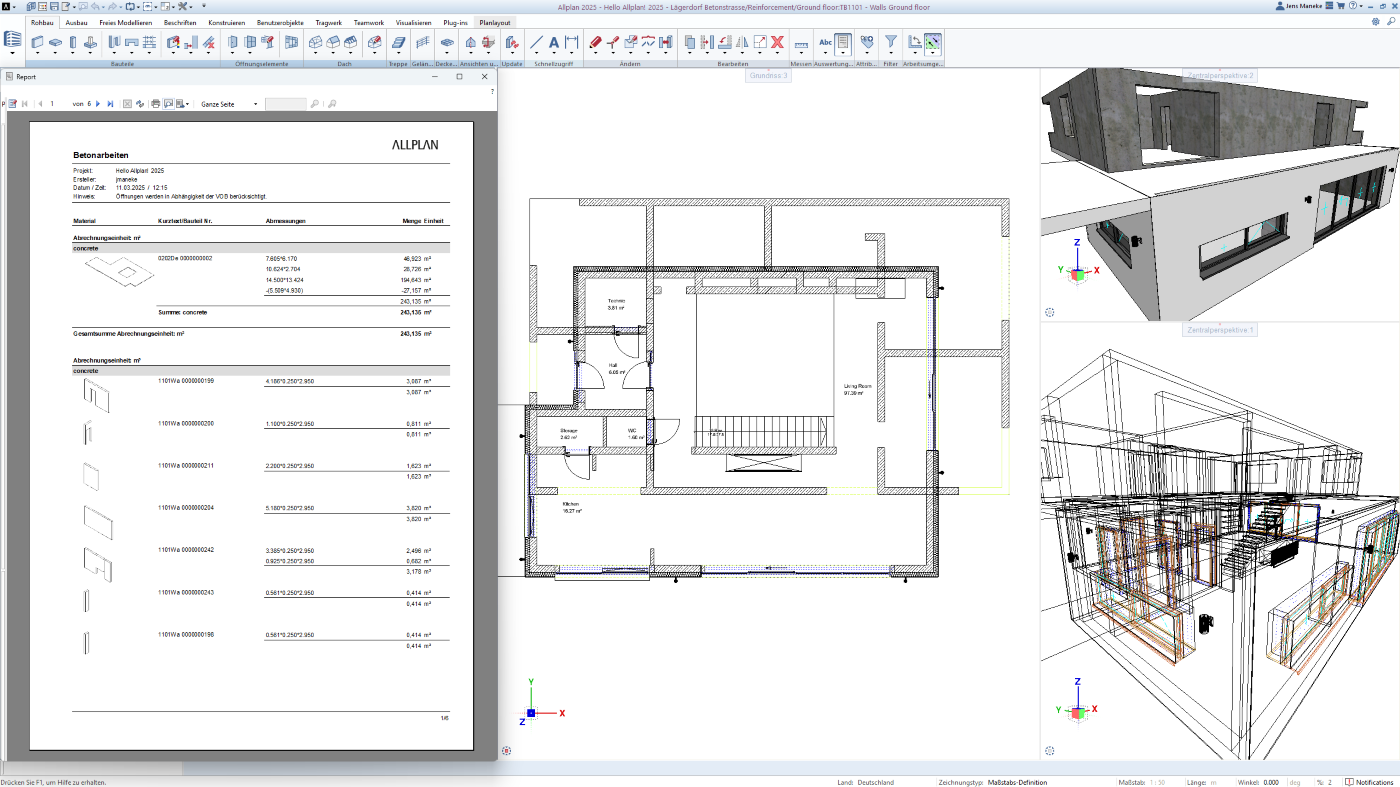Click the Maßstabs-Definition value in the status bar
Image resolution: width=1400 pixels, height=787 pixels.
tap(1017, 782)
